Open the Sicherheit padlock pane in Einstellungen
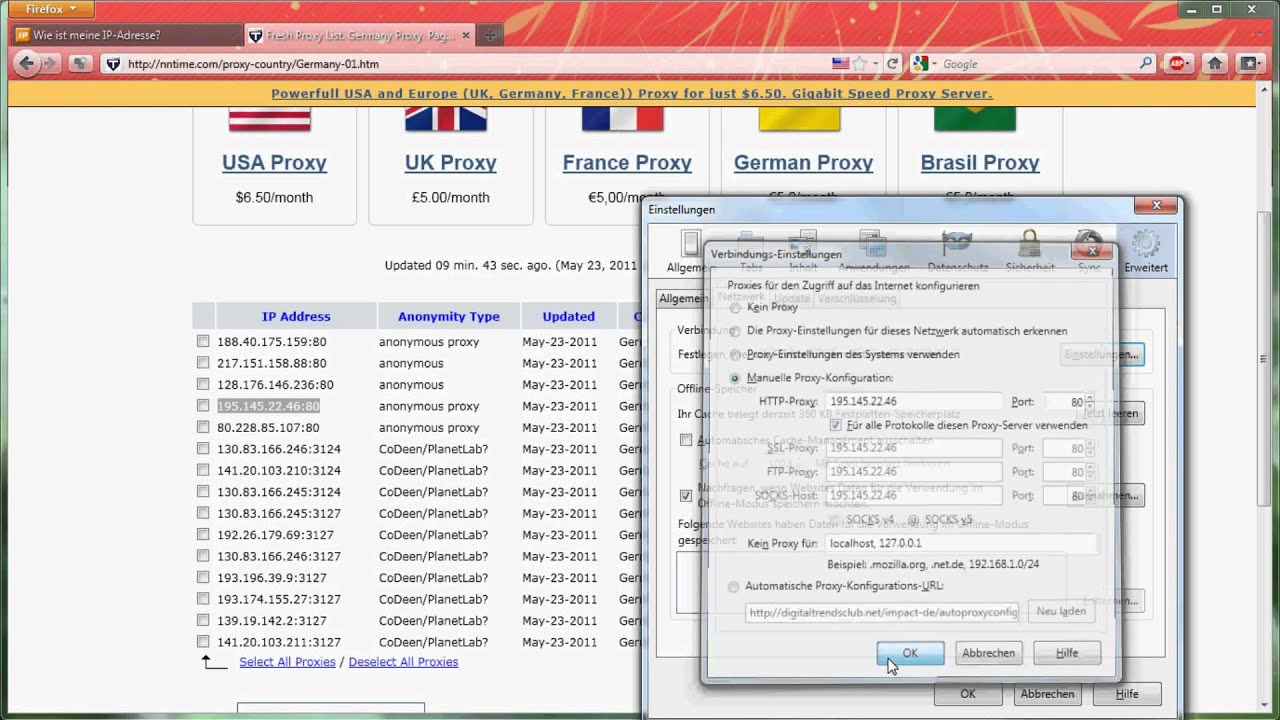The height and width of the screenshot is (720, 1280). click(x=1029, y=251)
